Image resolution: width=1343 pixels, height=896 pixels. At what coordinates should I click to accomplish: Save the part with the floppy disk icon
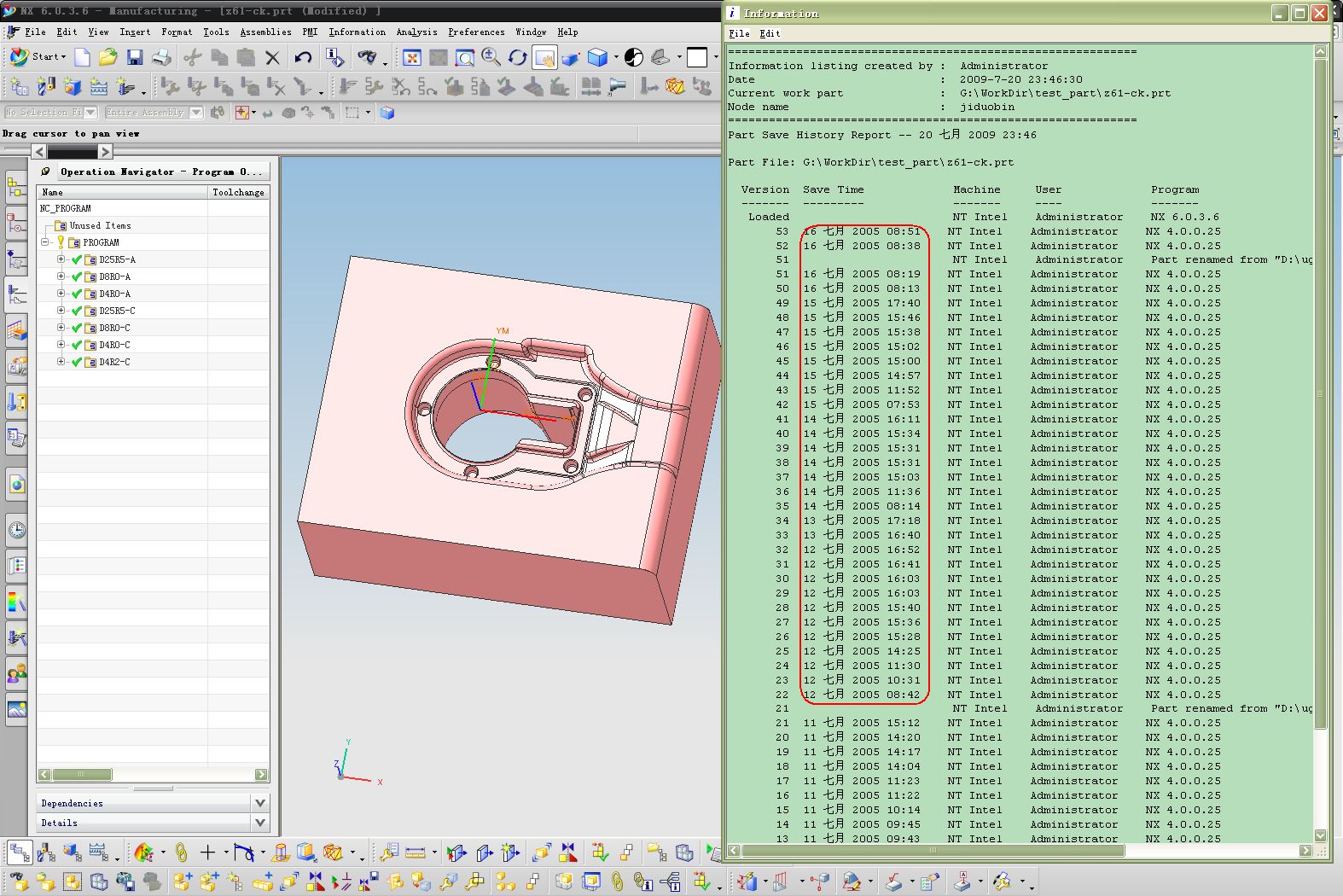(x=135, y=57)
